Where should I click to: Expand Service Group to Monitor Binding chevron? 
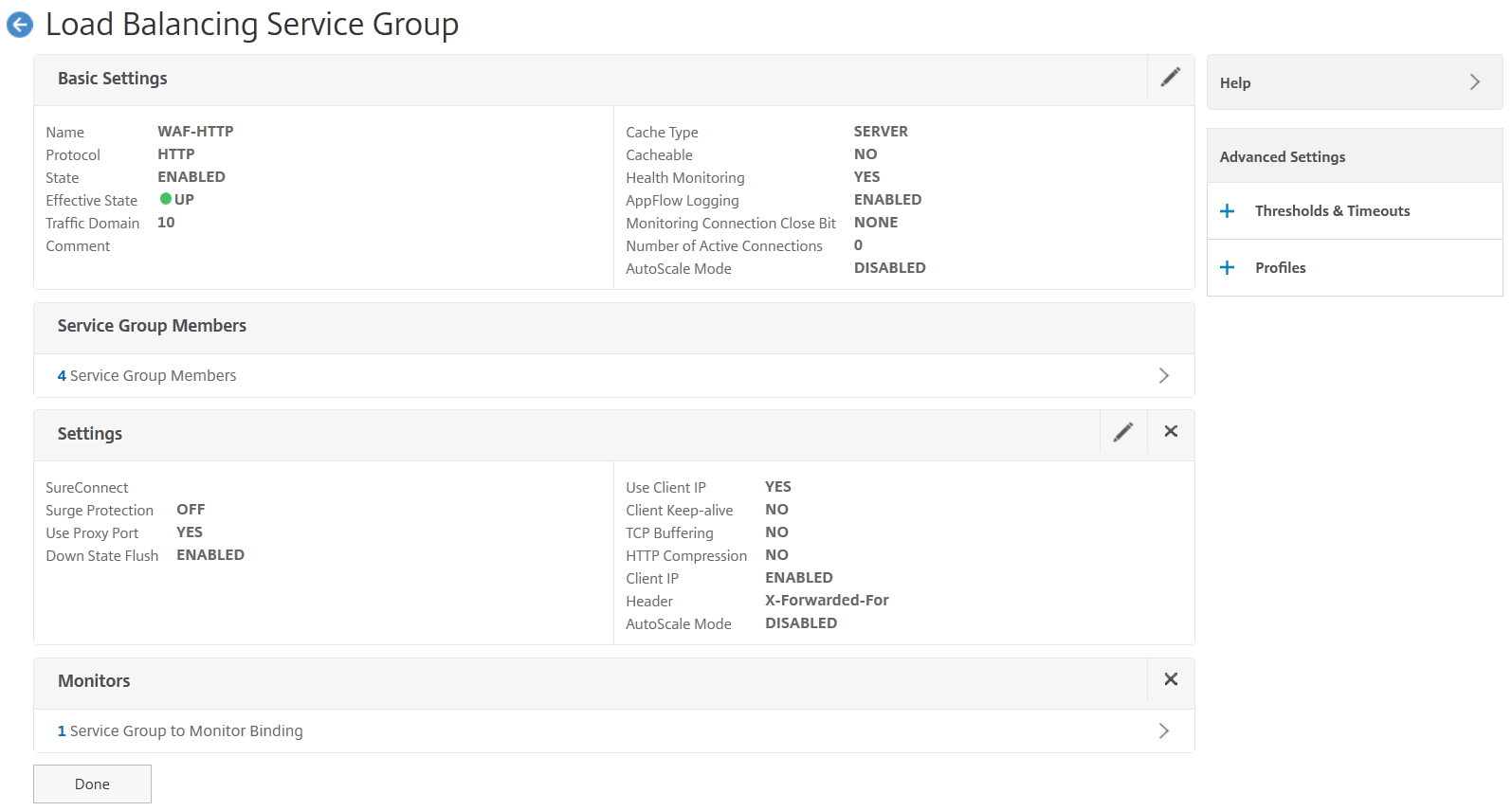[1164, 731]
